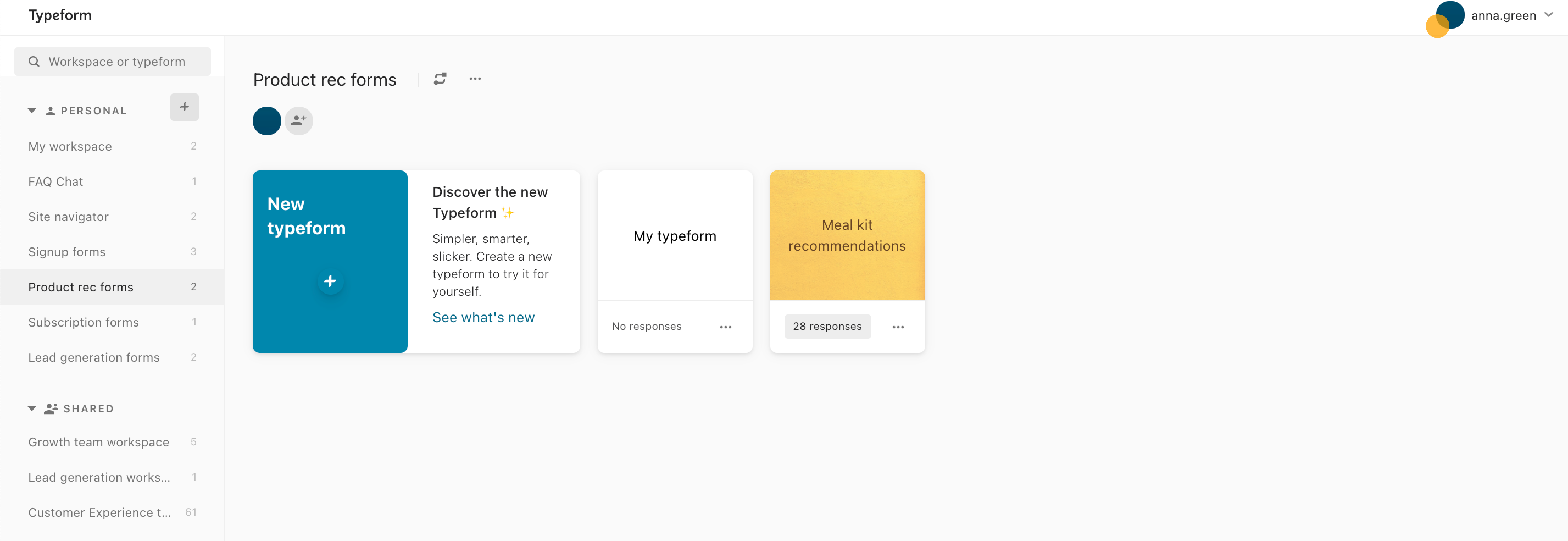Click the 28 responses button
Screen dimensions: 1568x541
click(827, 327)
